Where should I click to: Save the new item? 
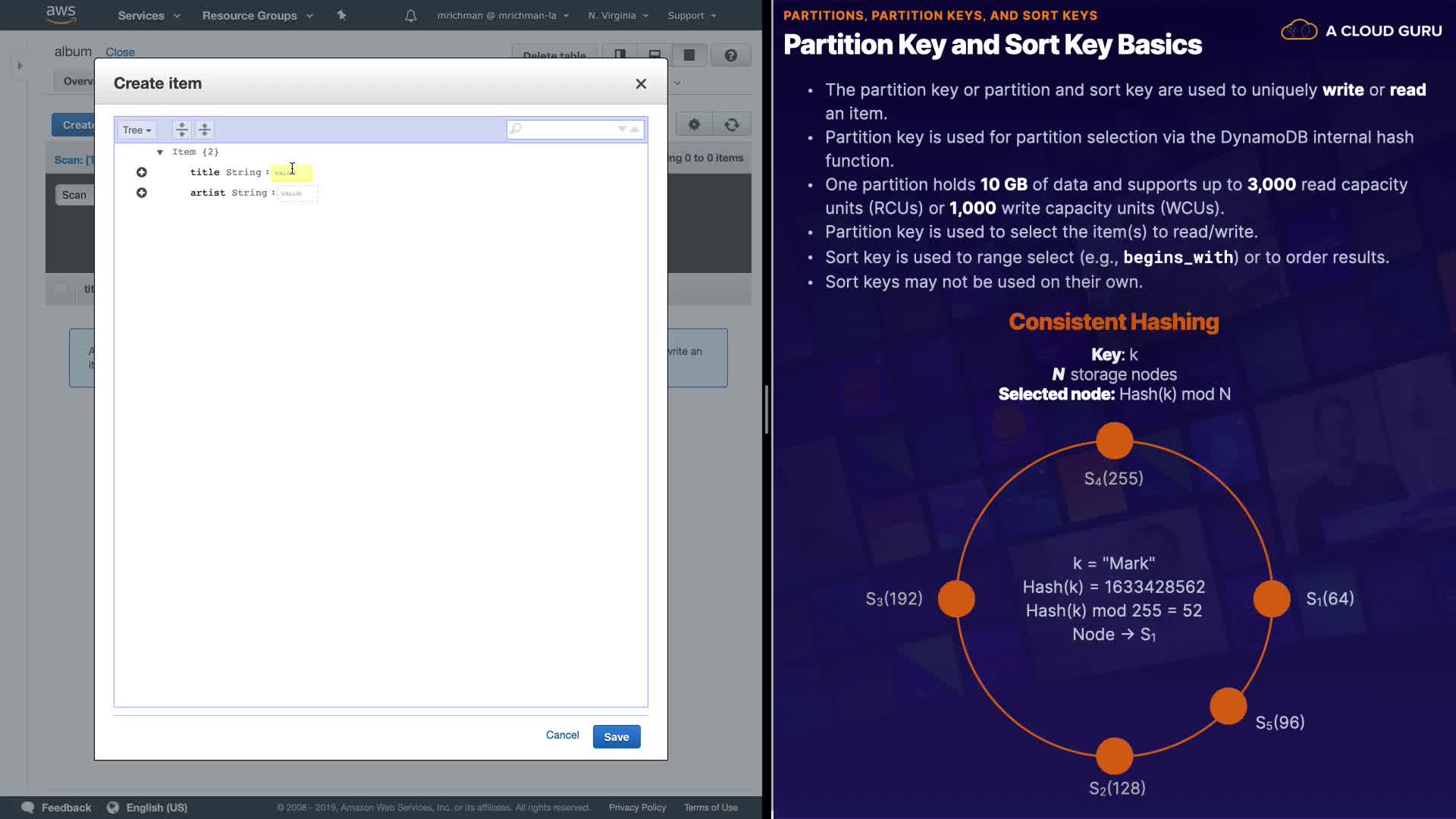tap(616, 737)
